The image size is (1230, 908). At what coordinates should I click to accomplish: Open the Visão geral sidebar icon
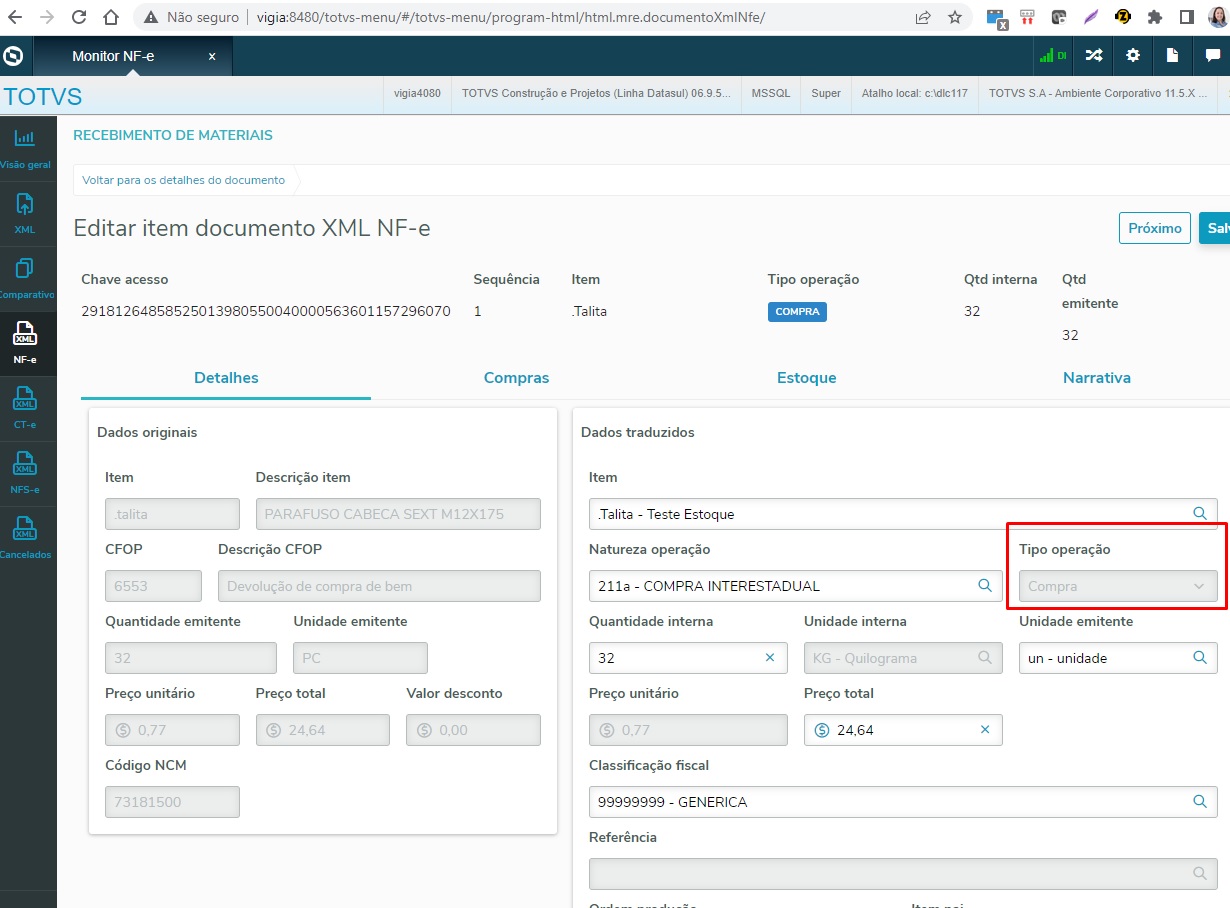25,148
